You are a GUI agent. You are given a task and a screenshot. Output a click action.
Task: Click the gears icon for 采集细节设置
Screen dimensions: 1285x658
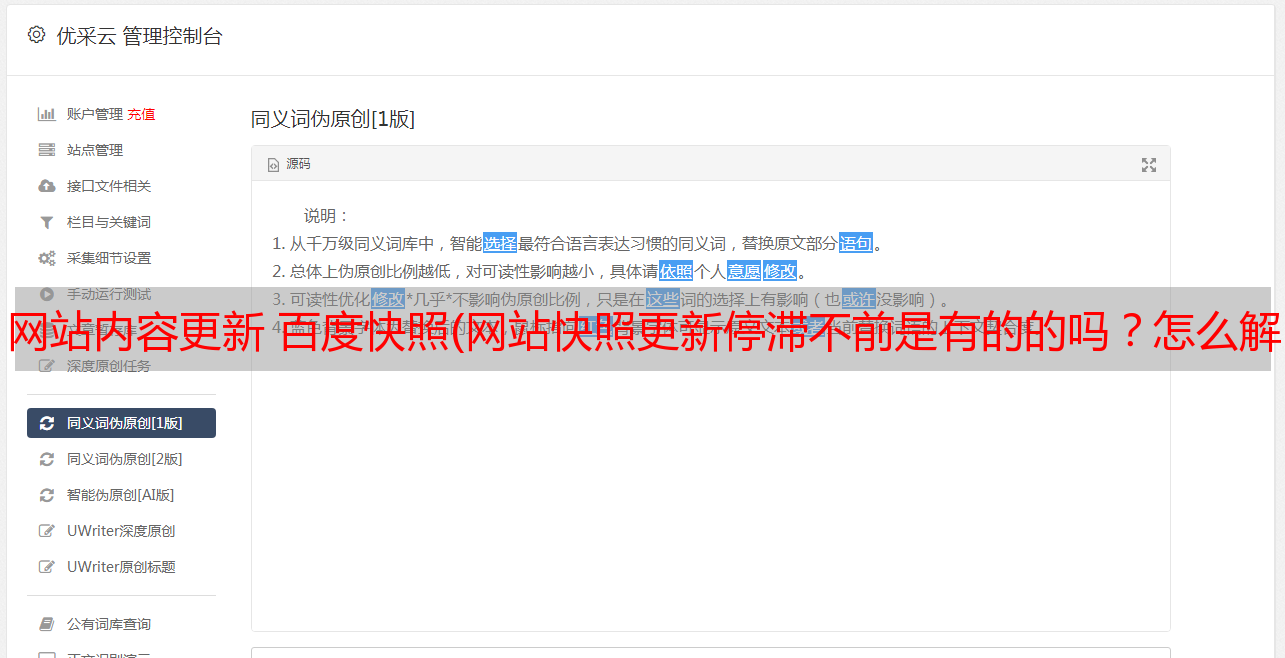point(46,258)
